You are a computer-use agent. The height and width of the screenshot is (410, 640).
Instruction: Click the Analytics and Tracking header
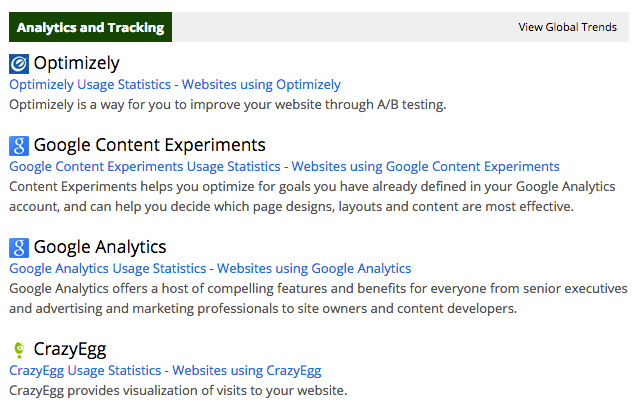[90, 28]
